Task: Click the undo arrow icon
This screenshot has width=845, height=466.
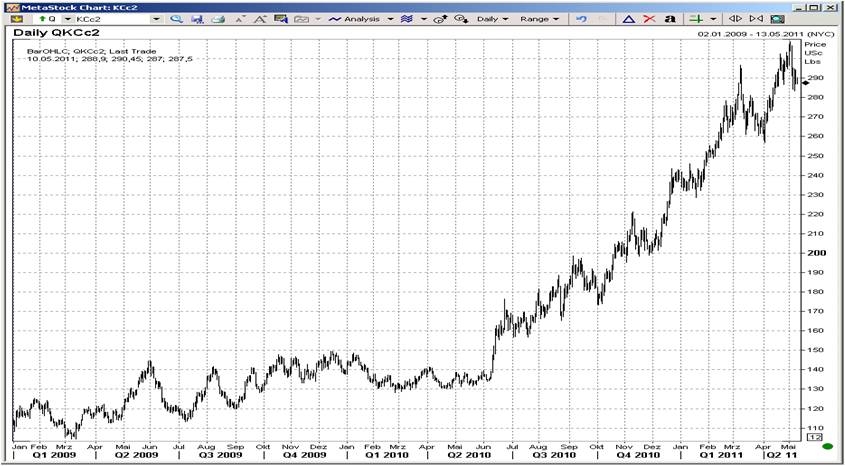Action: [581, 19]
